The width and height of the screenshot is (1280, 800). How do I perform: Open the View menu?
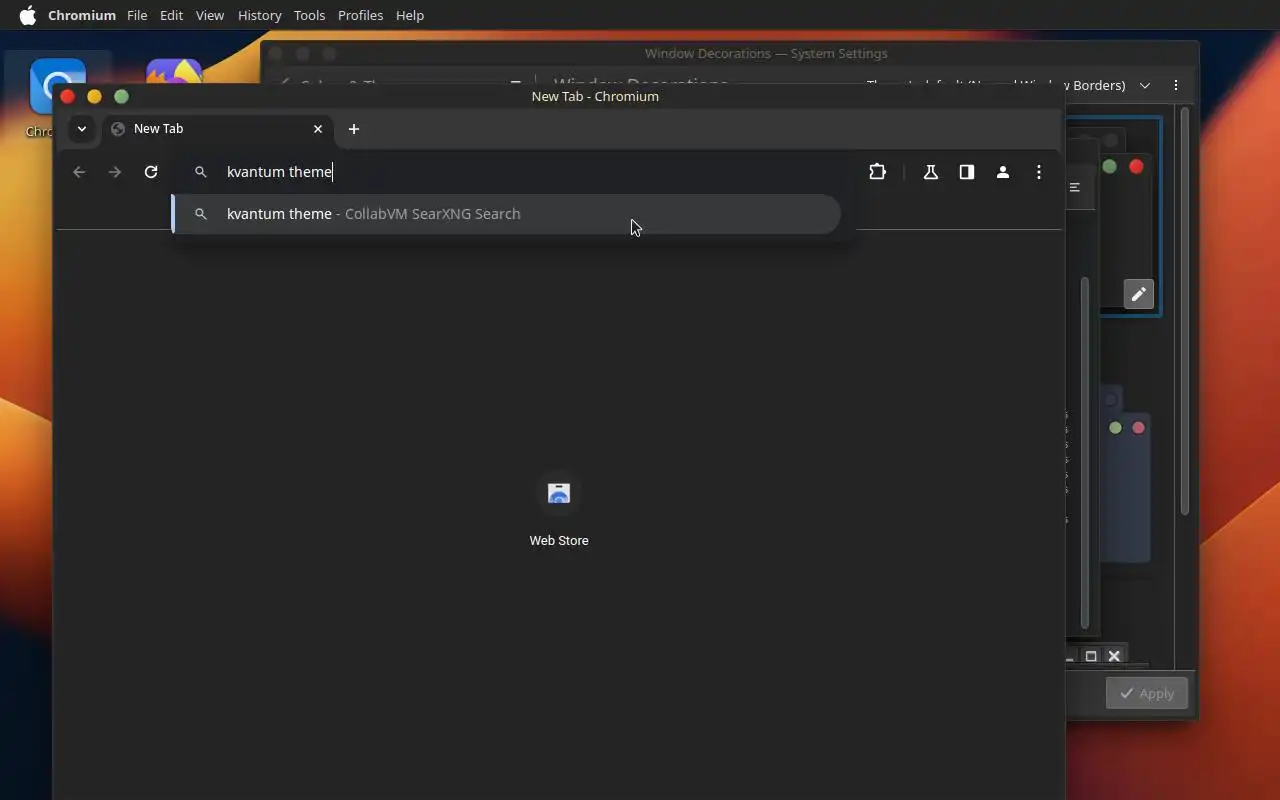coord(210,15)
